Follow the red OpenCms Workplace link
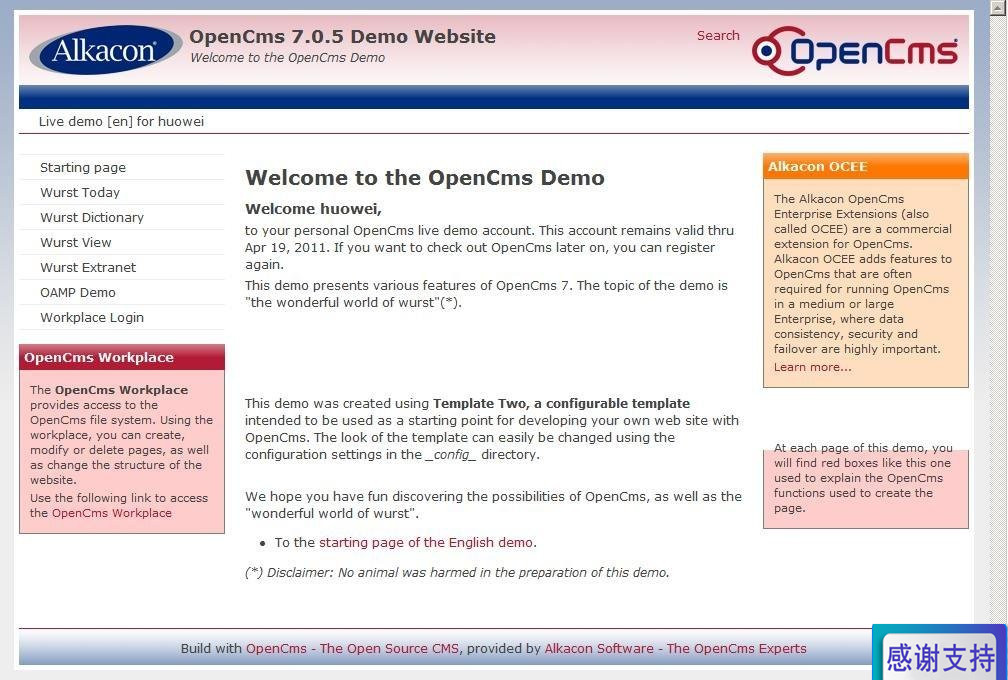 tap(112, 514)
